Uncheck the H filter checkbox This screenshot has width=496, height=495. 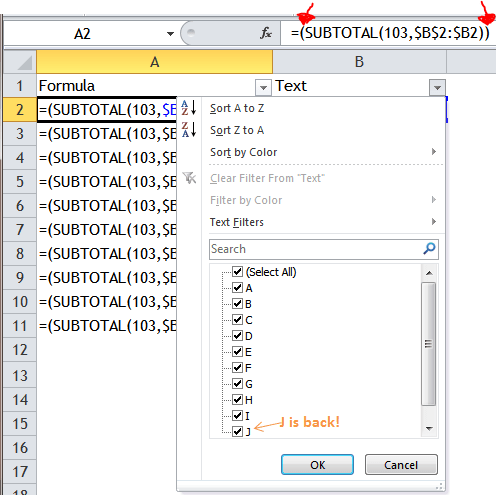pyautogui.click(x=237, y=400)
